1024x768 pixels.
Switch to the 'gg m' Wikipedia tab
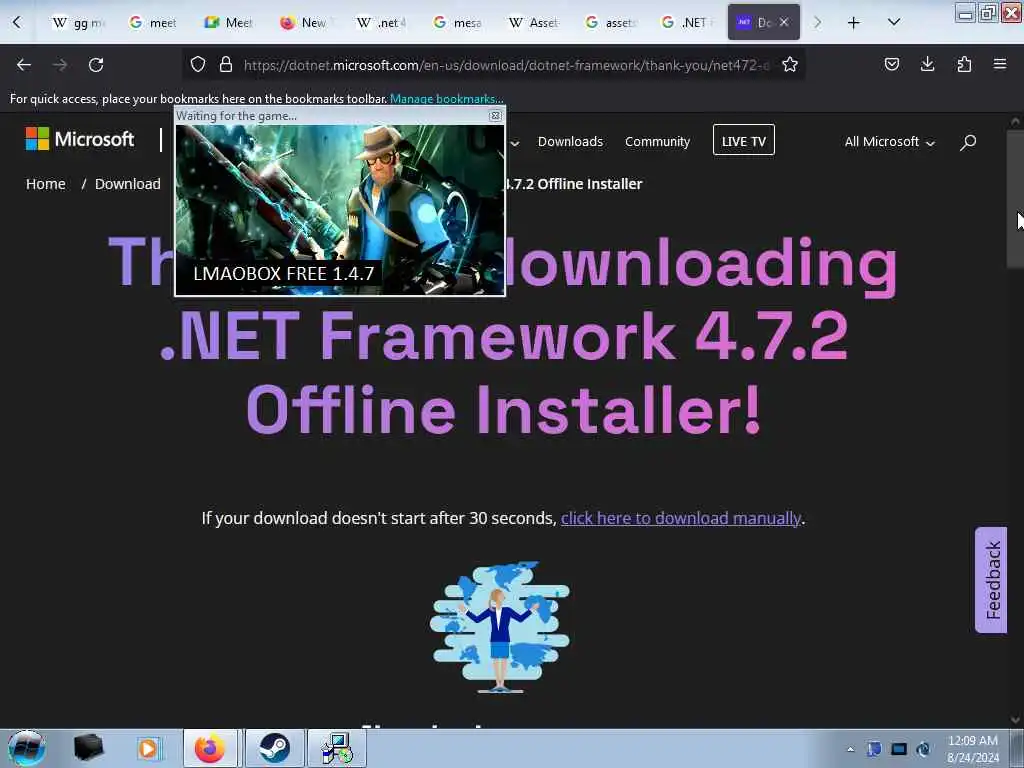[79, 23]
